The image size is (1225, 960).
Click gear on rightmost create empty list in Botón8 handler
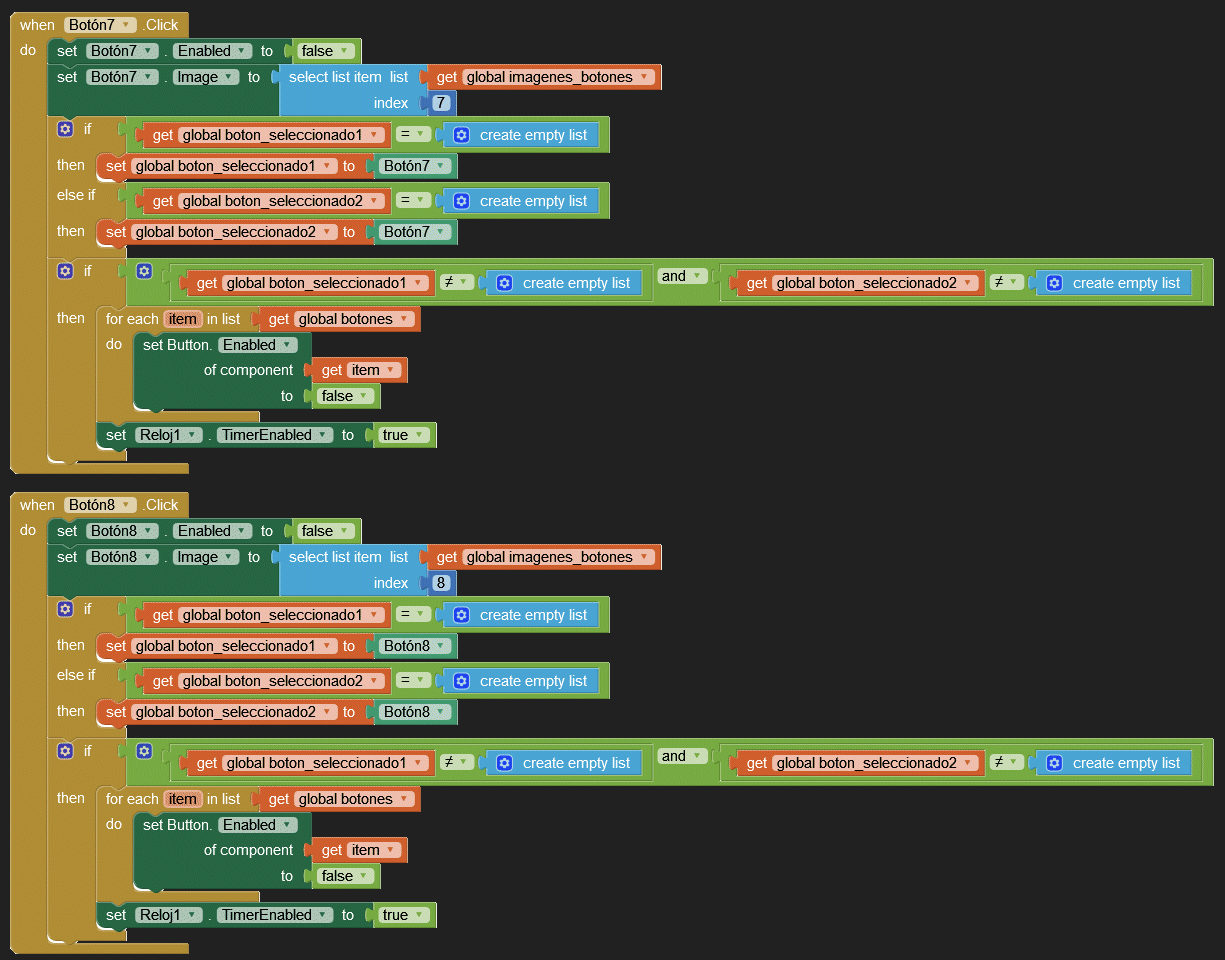coord(1054,763)
